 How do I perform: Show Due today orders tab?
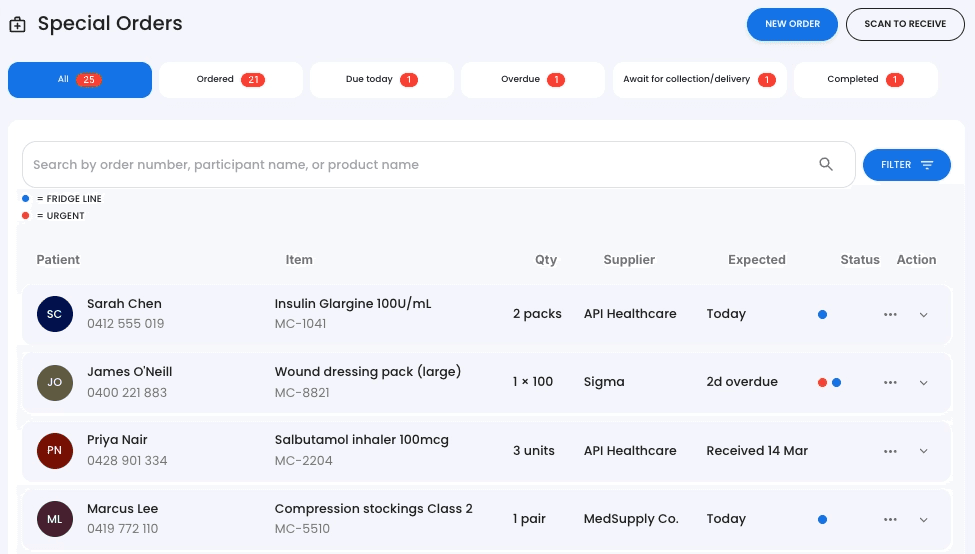tap(381, 80)
